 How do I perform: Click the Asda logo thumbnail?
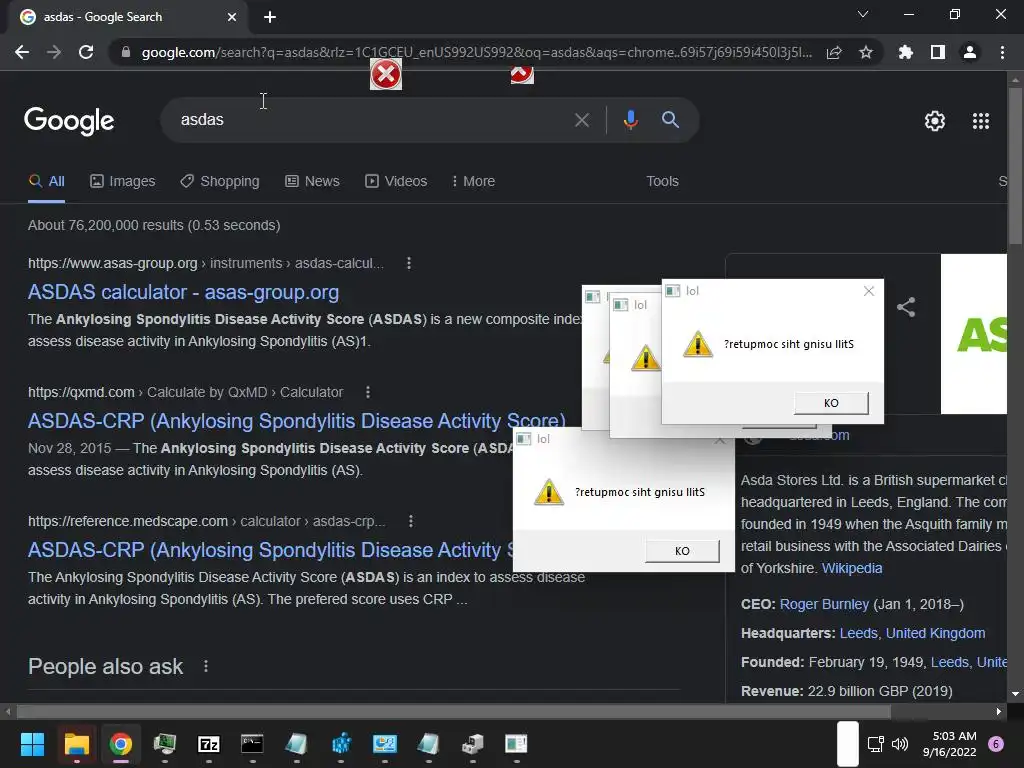tap(974, 334)
